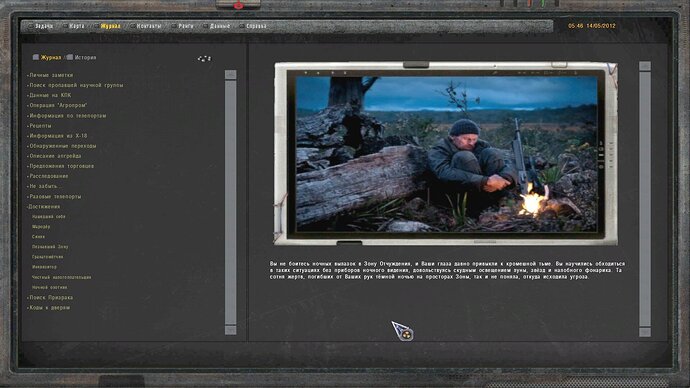Viewport: 690px width, 388px height.
Task: Open the Рецепты journal entry
Action: pos(40,126)
